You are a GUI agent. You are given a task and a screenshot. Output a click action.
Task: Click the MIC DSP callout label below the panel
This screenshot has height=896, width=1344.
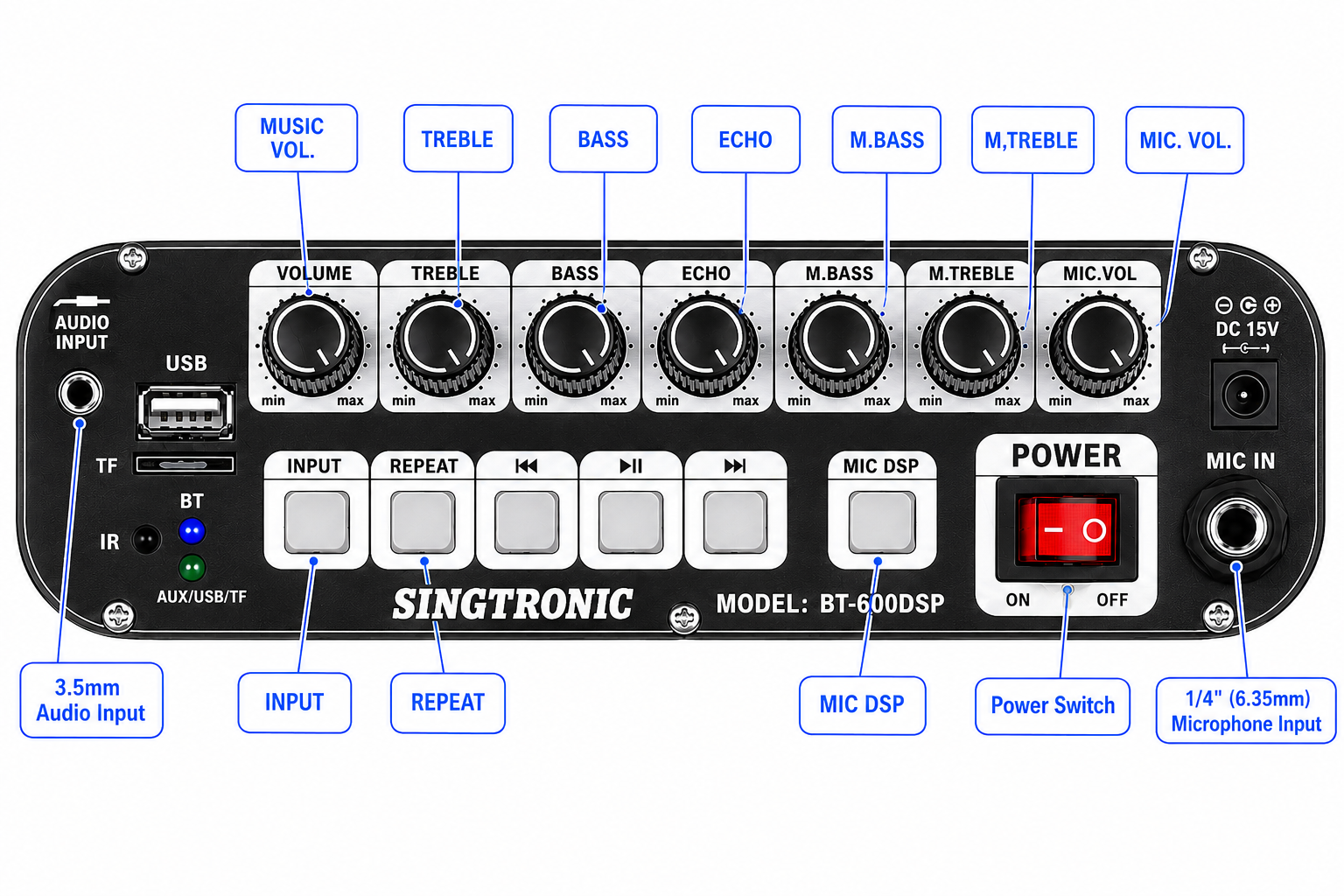click(x=863, y=705)
